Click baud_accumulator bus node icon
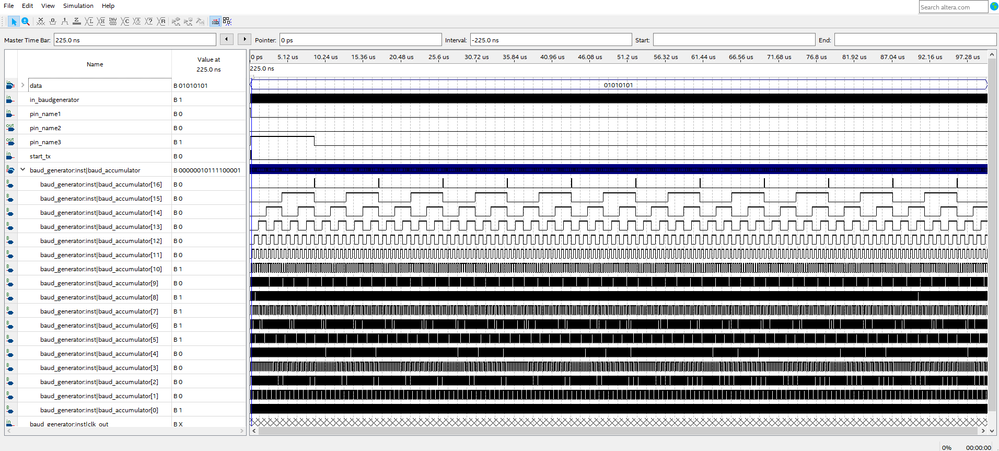Screen dimensions: 999x451 click(10, 170)
